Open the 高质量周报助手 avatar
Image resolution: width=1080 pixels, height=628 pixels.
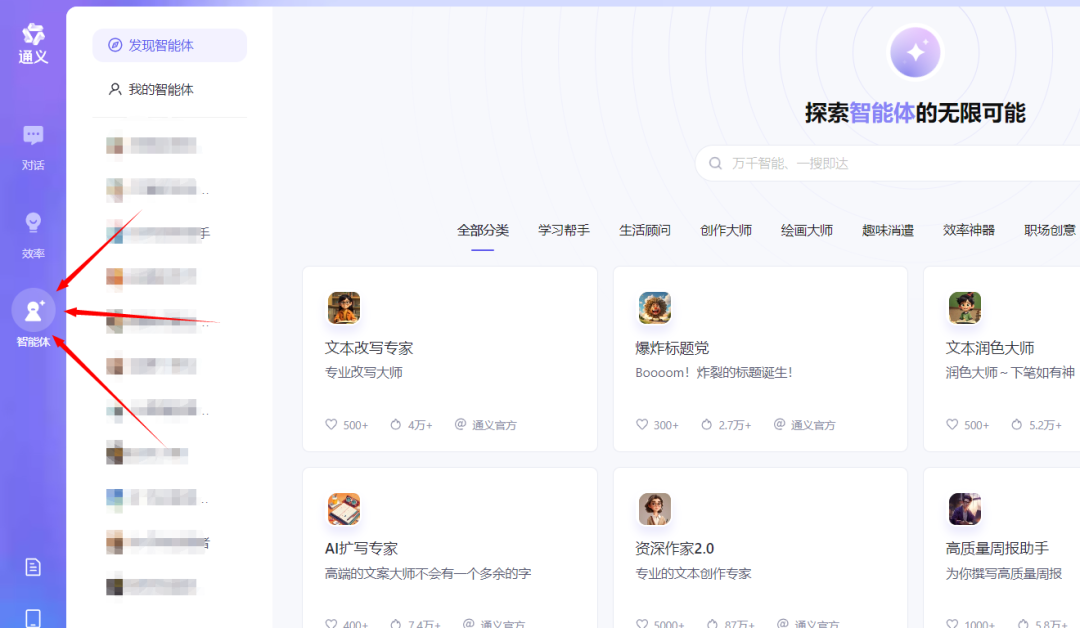click(964, 509)
